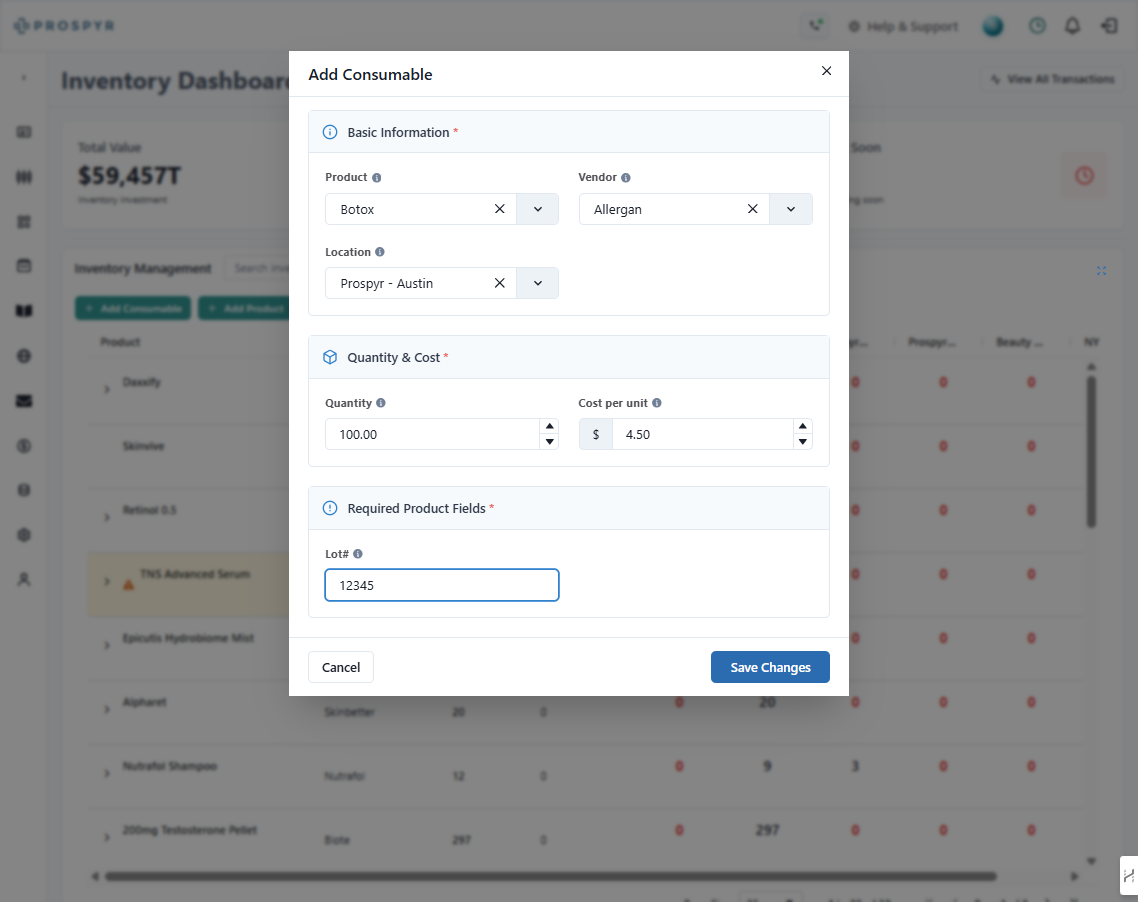Click the Product column header

coord(120,342)
